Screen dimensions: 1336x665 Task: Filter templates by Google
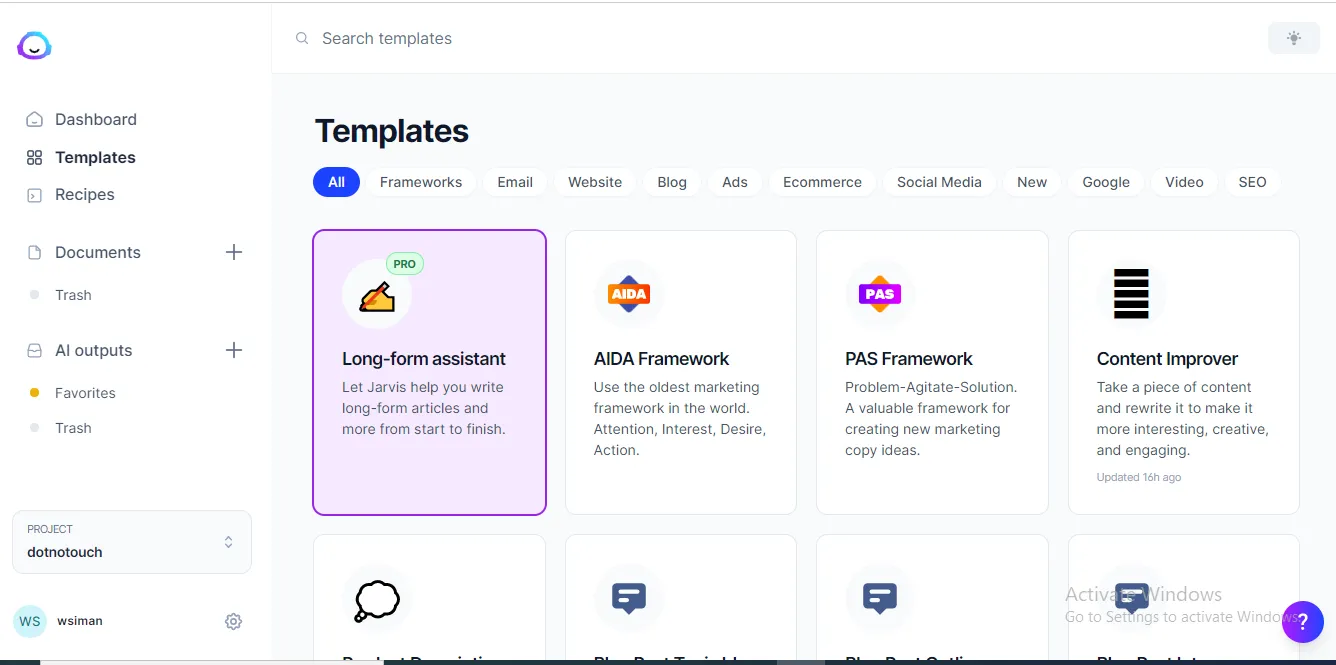click(1106, 182)
